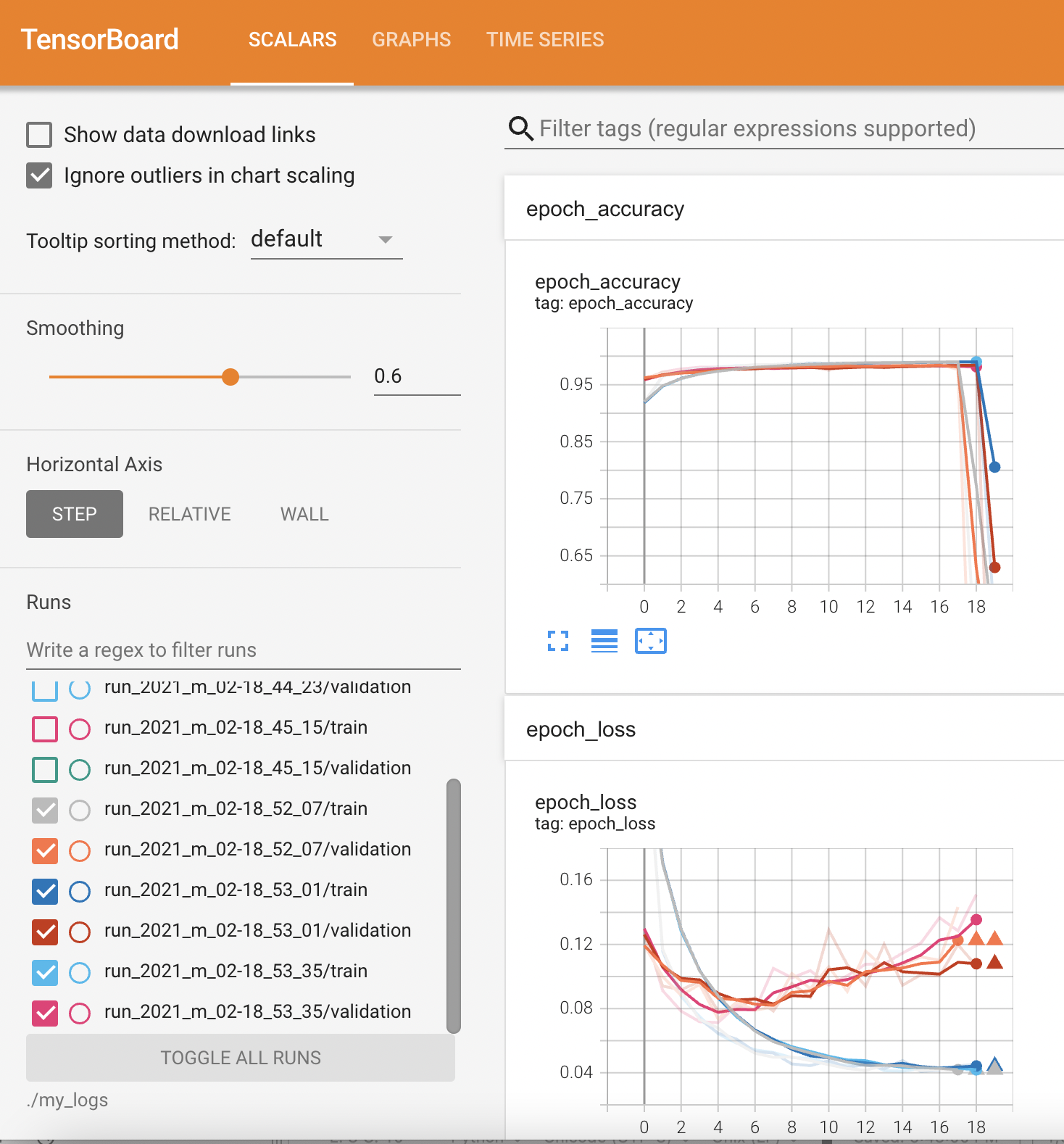Click TOGGLE ALL RUNS button
Viewport: 1064px width, 1144px height.
point(241,1058)
